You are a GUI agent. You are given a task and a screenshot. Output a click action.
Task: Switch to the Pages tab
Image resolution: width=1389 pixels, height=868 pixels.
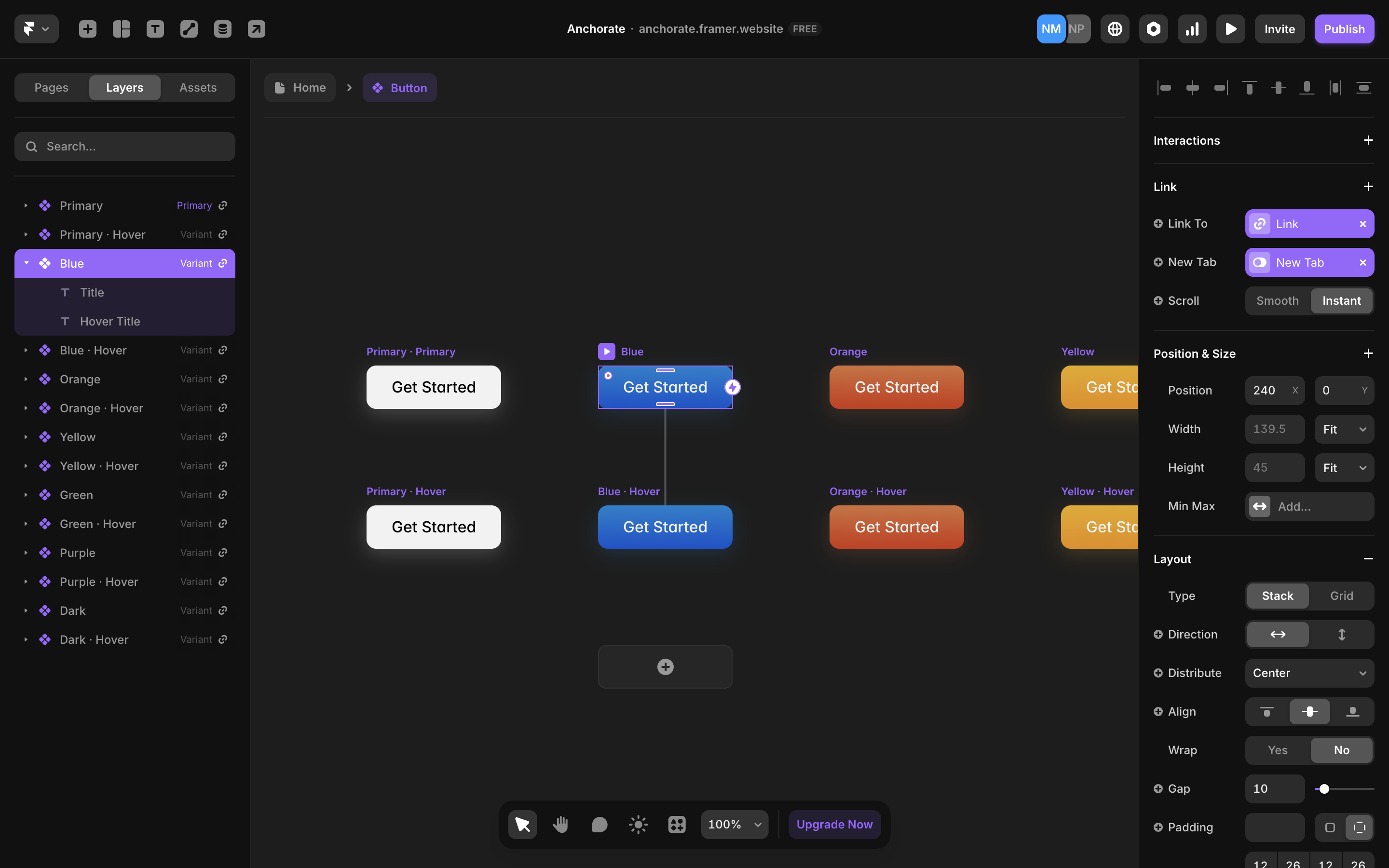[x=51, y=87]
